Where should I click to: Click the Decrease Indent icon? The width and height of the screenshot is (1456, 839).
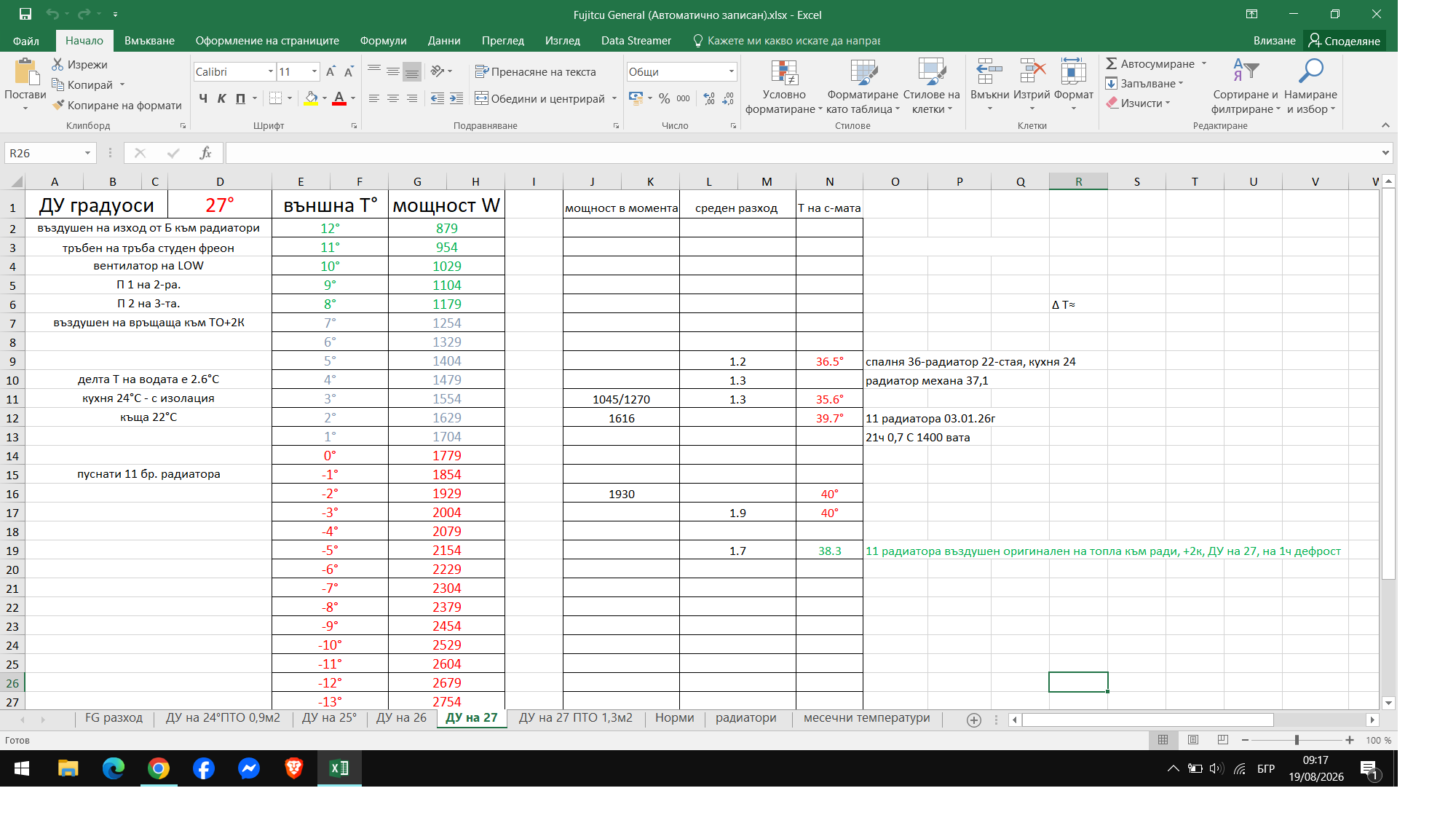tap(438, 98)
